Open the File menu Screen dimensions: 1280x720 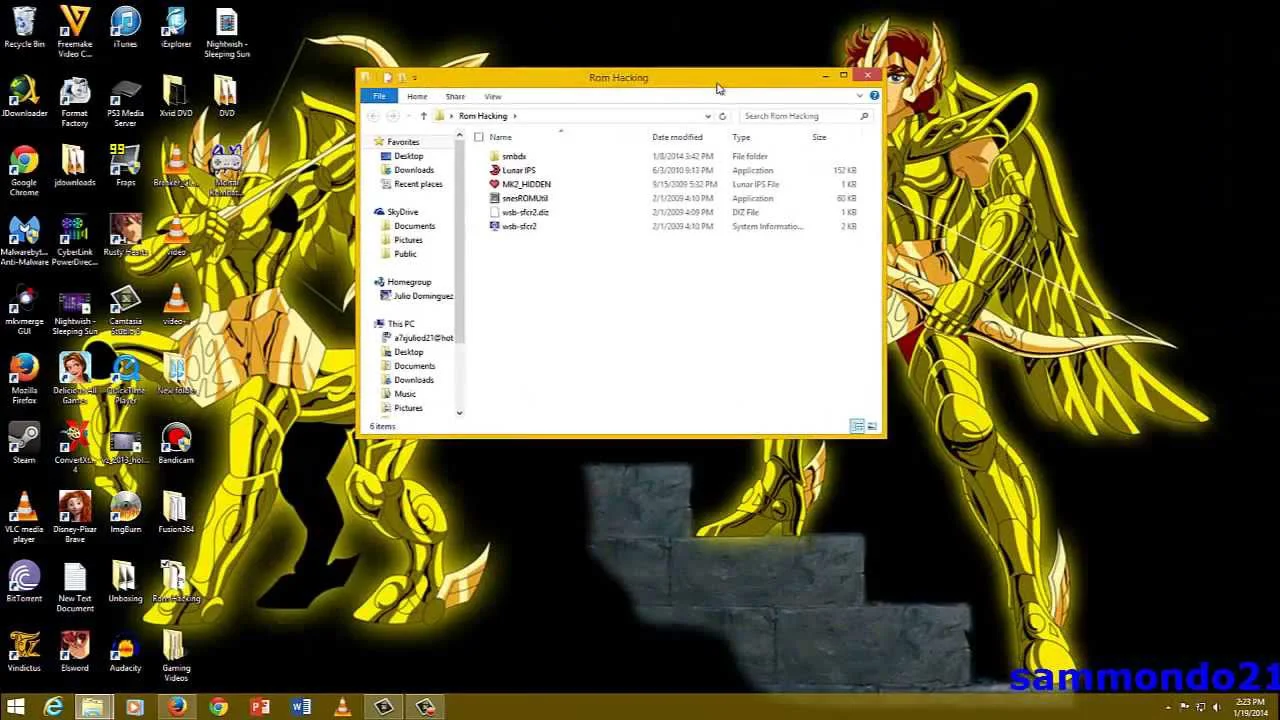(x=379, y=97)
